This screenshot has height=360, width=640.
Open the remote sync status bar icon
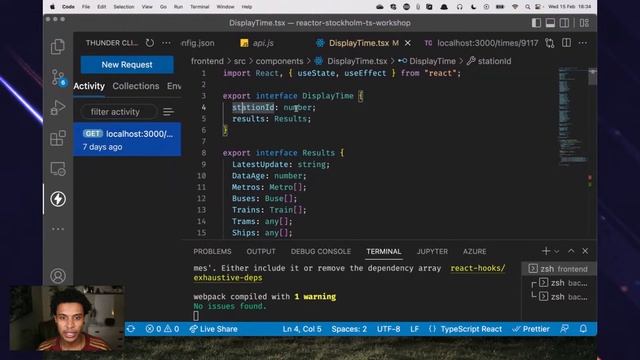click(x=131, y=329)
